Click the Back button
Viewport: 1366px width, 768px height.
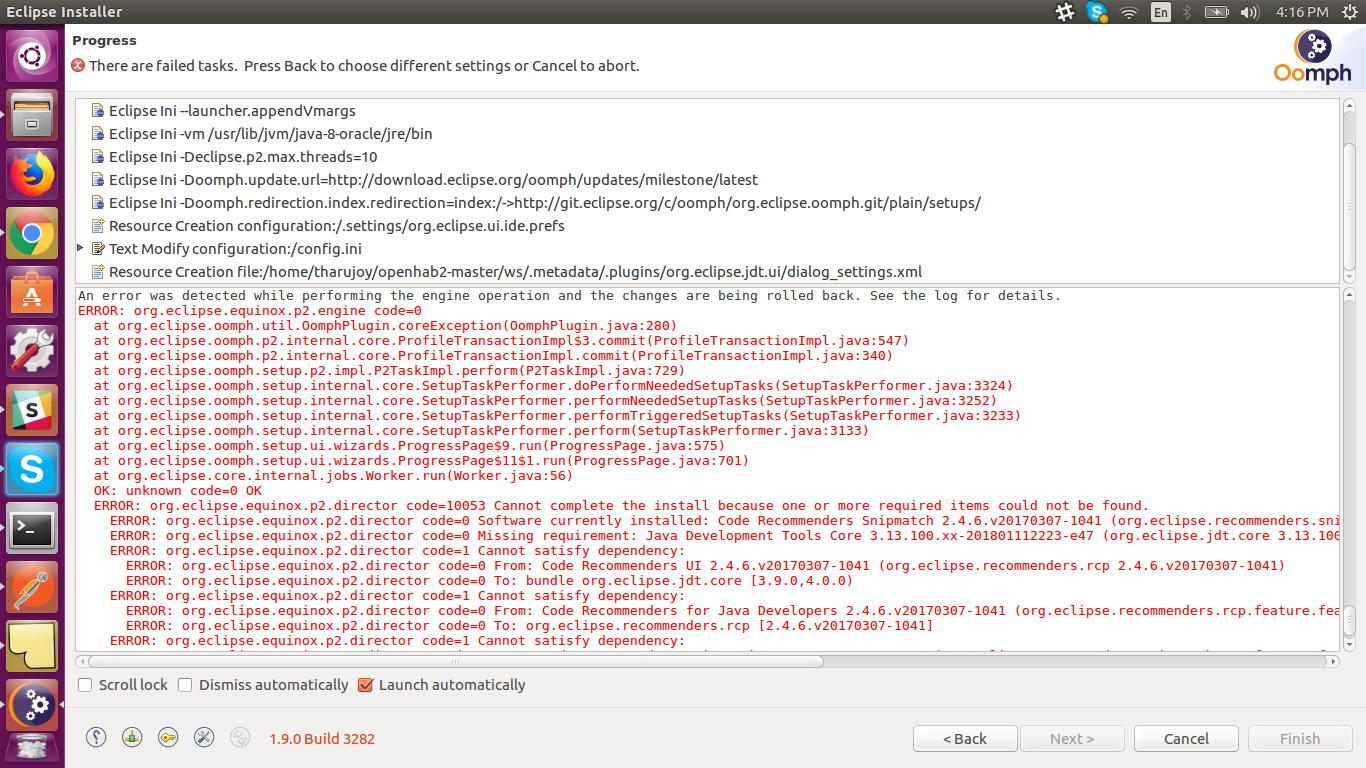click(x=965, y=738)
